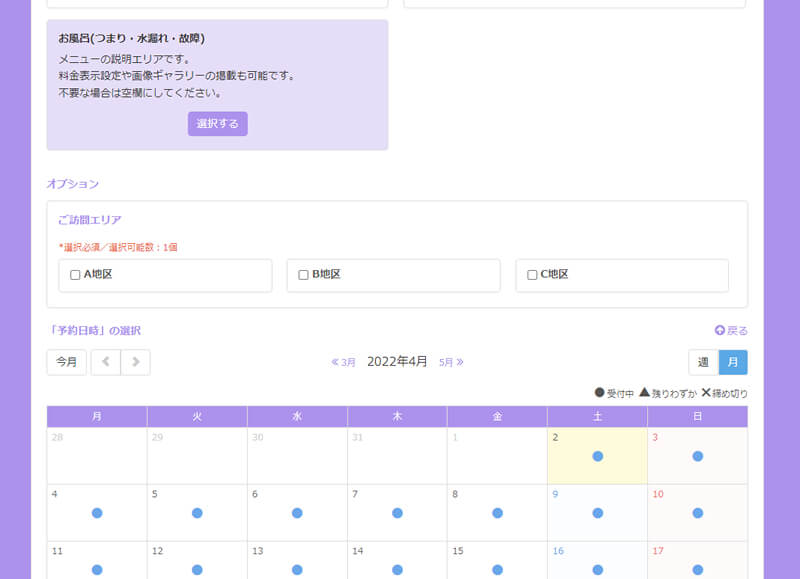Click the 今月 button
Image resolution: width=800 pixels, height=579 pixels.
[66, 362]
